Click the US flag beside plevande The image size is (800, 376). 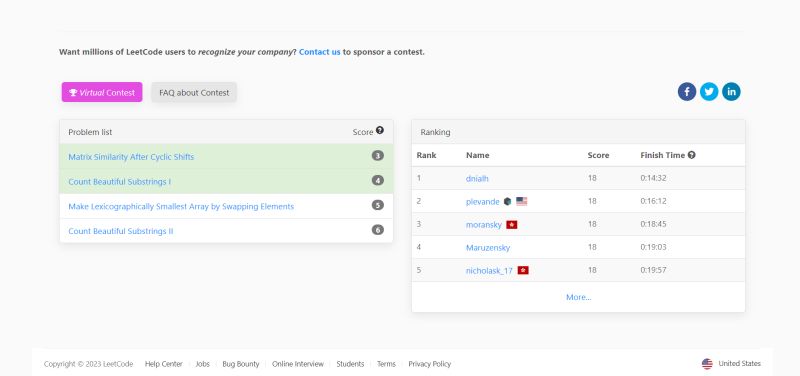tap(521, 202)
